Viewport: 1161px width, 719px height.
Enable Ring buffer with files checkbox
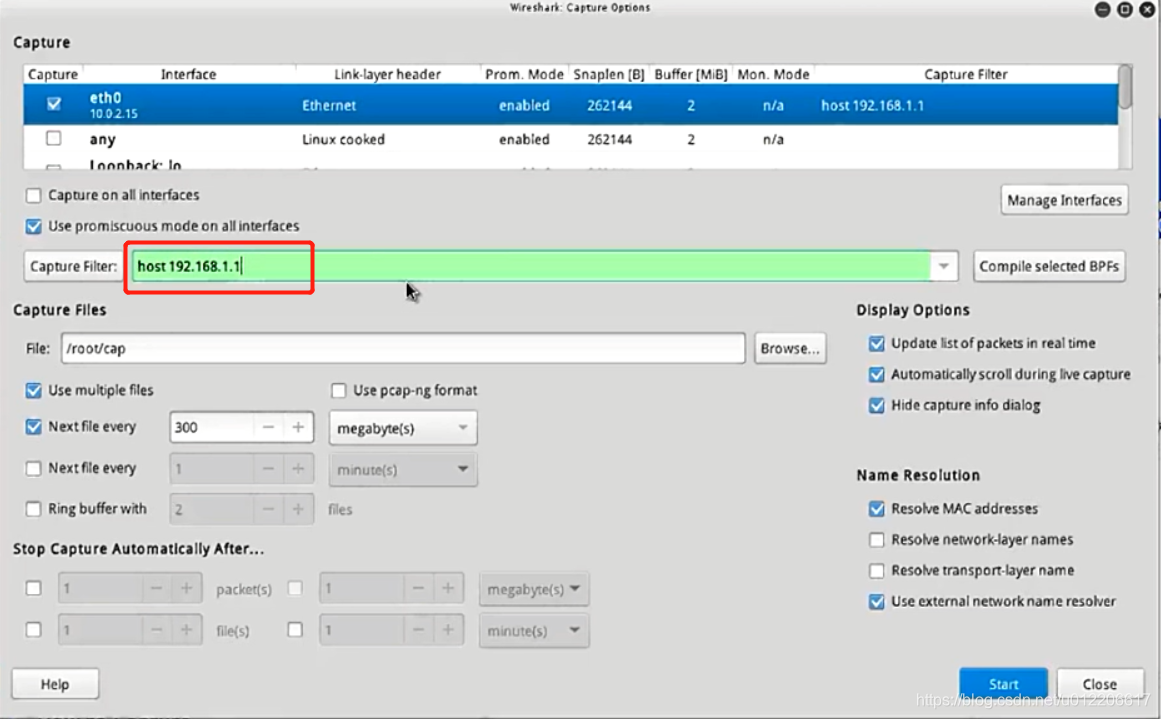(33, 509)
